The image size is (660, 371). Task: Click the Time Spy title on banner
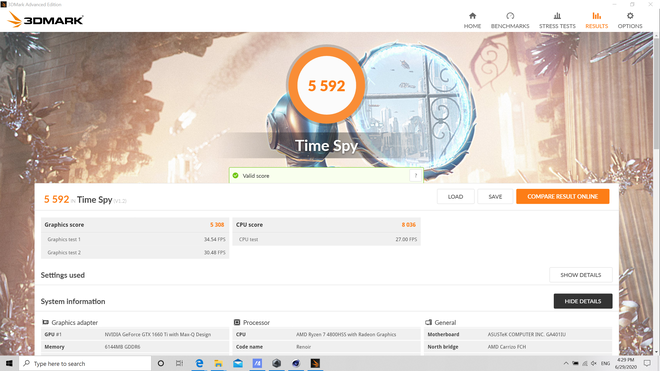click(x=326, y=146)
